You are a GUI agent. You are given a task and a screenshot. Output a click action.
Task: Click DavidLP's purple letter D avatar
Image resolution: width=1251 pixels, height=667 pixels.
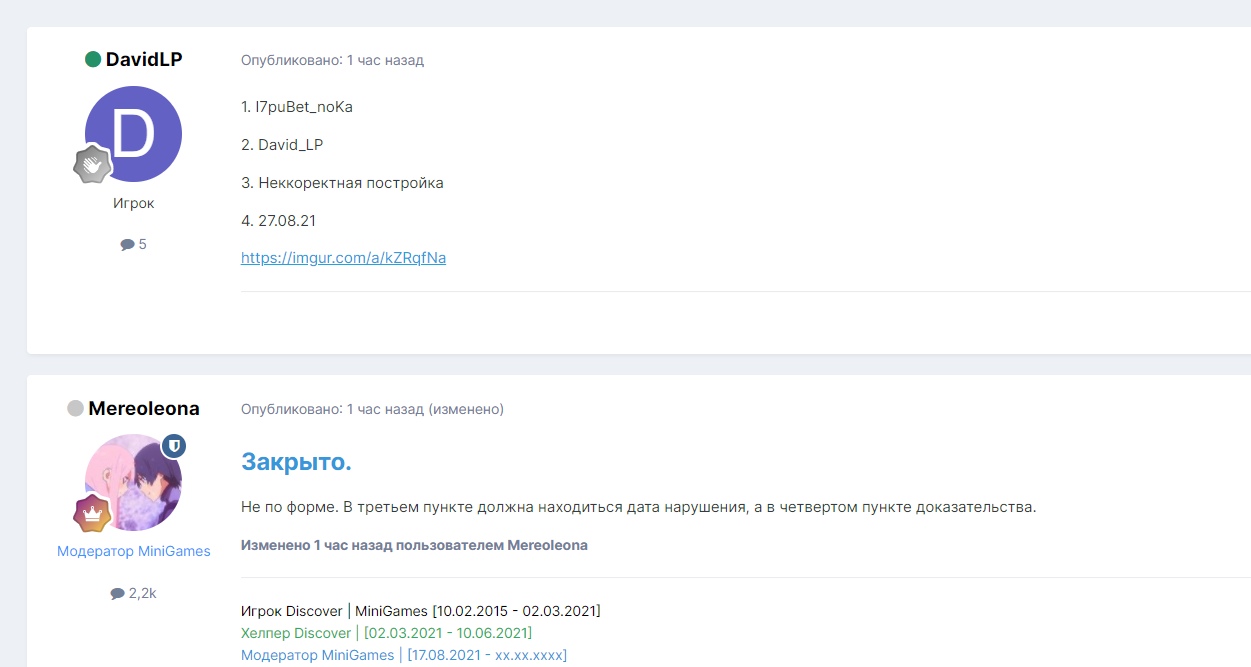[x=134, y=133]
